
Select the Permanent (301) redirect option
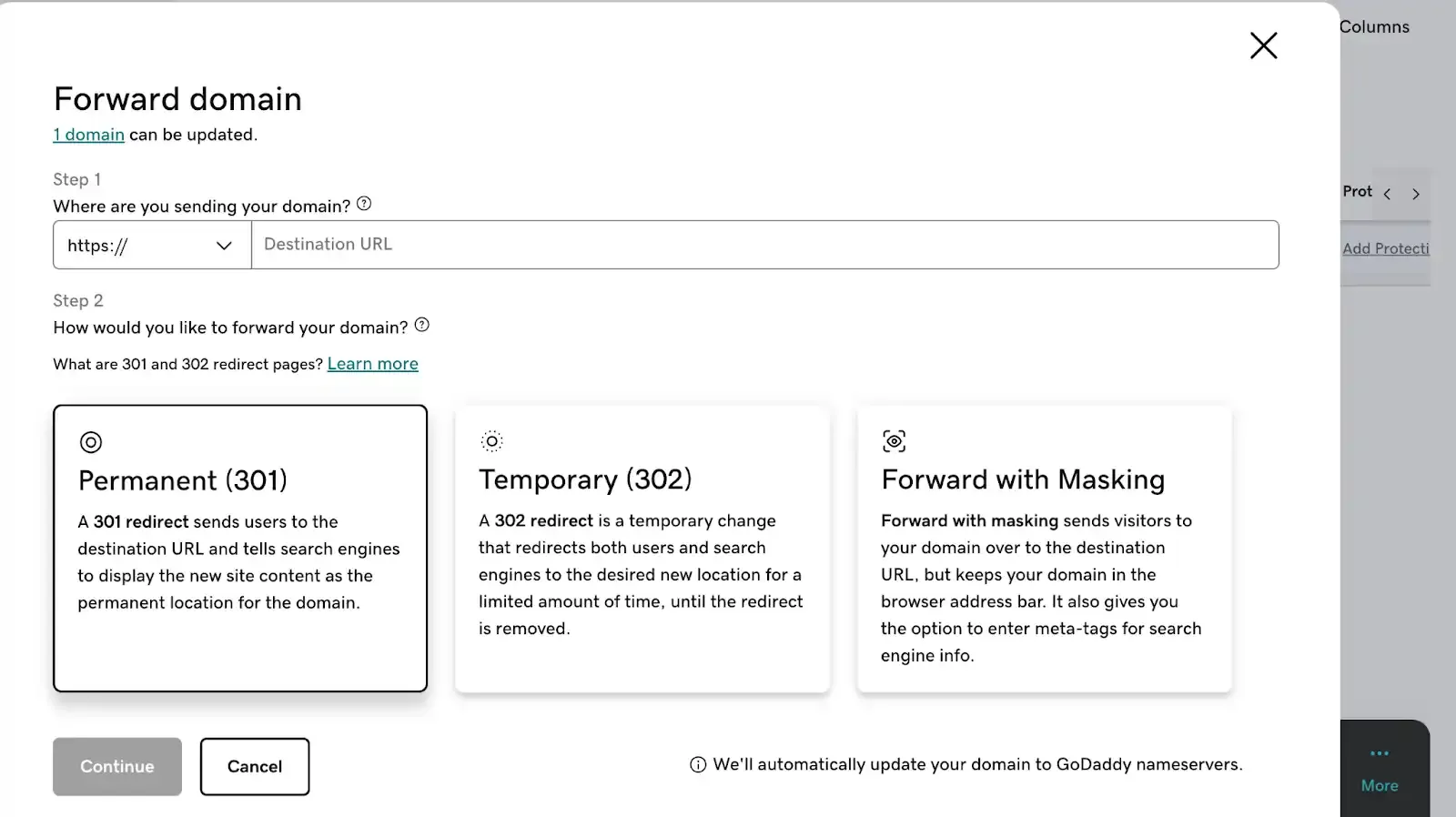click(x=239, y=548)
